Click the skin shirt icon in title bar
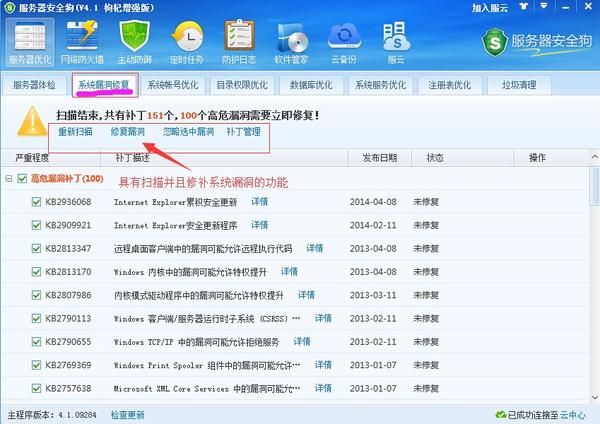The height and width of the screenshot is (424, 600). pyautogui.click(x=523, y=7)
